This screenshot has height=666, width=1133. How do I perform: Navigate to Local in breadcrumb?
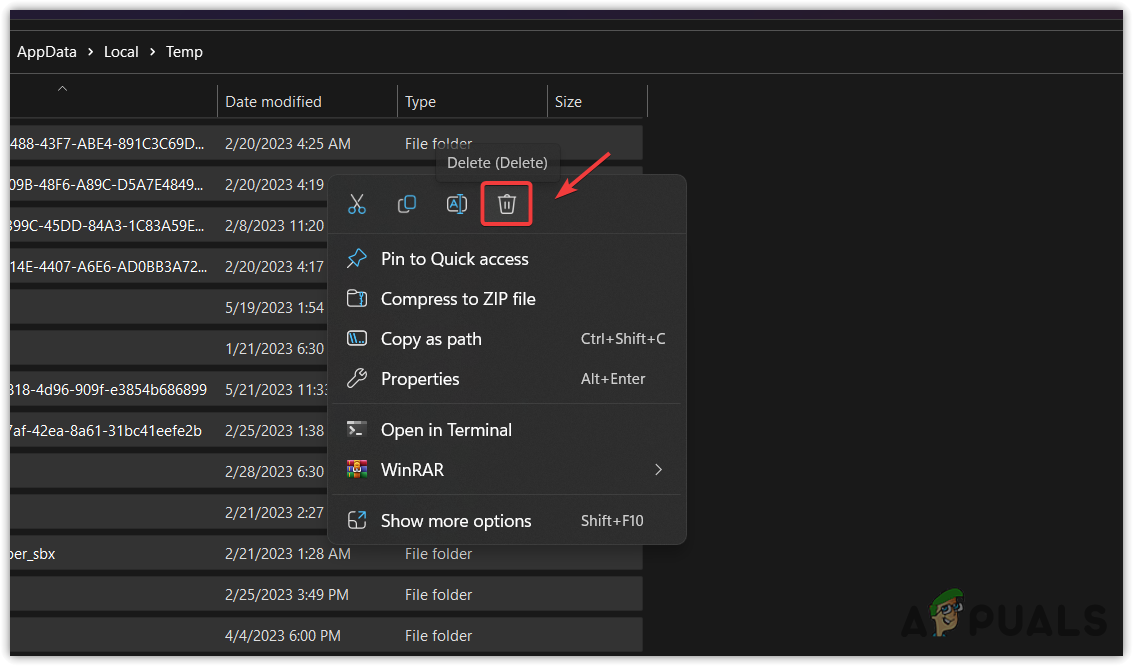point(121,52)
